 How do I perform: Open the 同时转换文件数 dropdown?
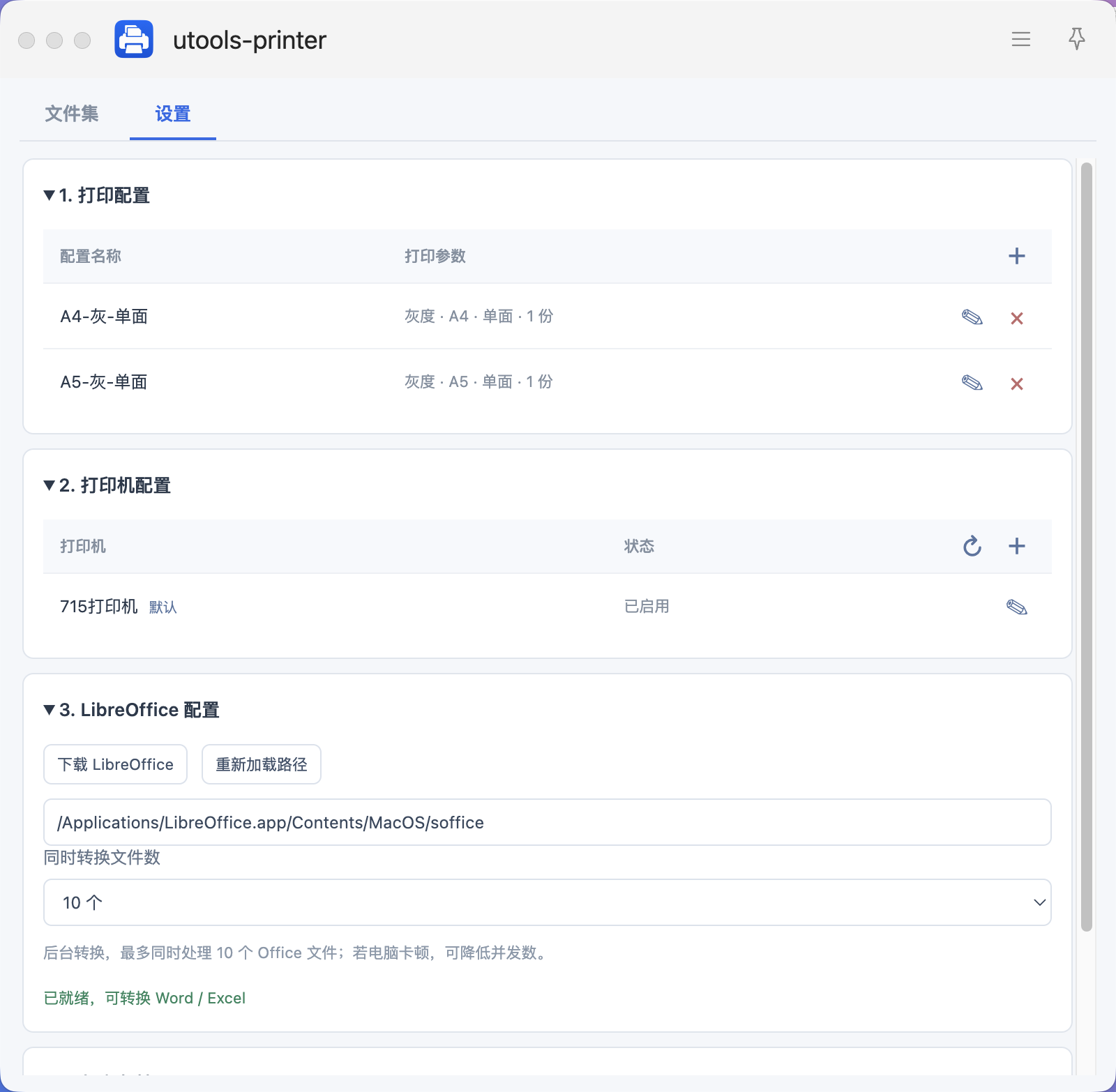(x=548, y=902)
